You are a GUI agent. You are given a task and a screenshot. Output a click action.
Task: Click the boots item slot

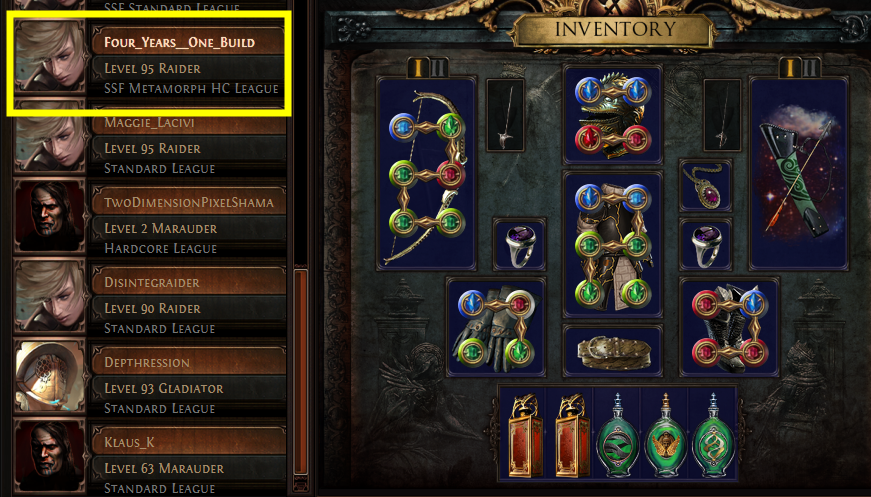point(729,328)
